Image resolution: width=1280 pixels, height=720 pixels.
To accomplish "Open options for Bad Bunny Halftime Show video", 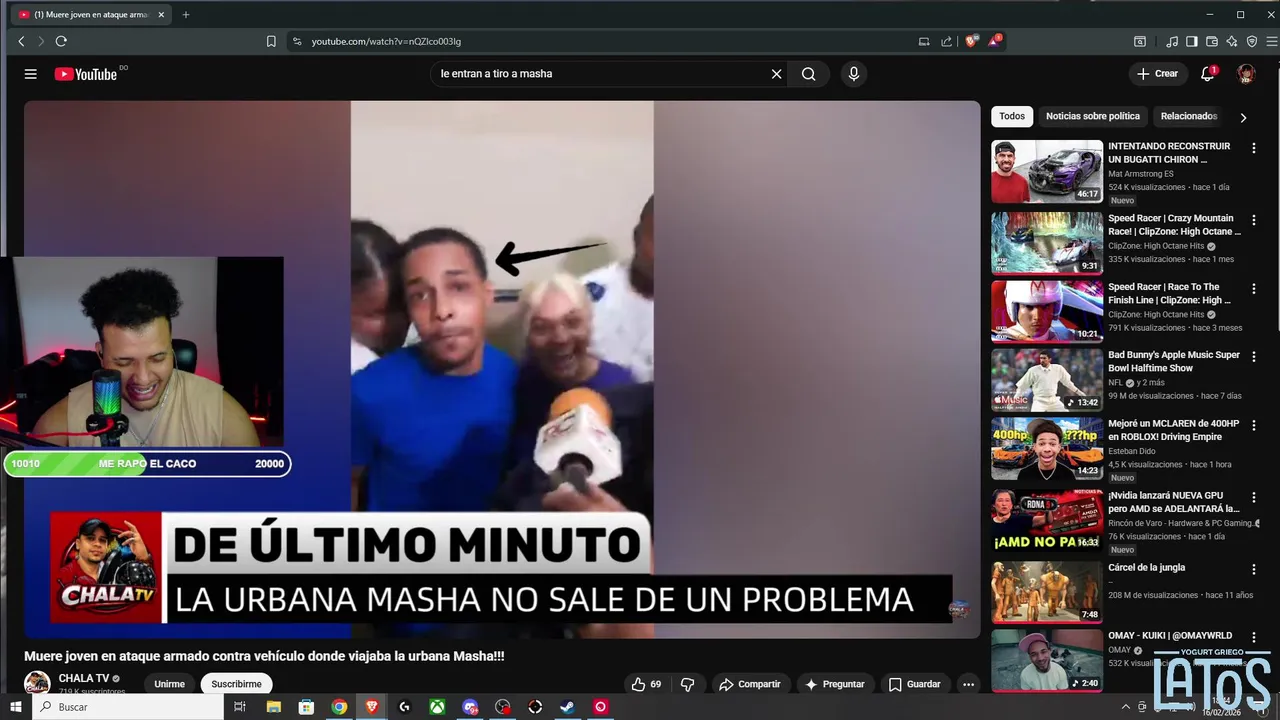I will point(1253,356).
